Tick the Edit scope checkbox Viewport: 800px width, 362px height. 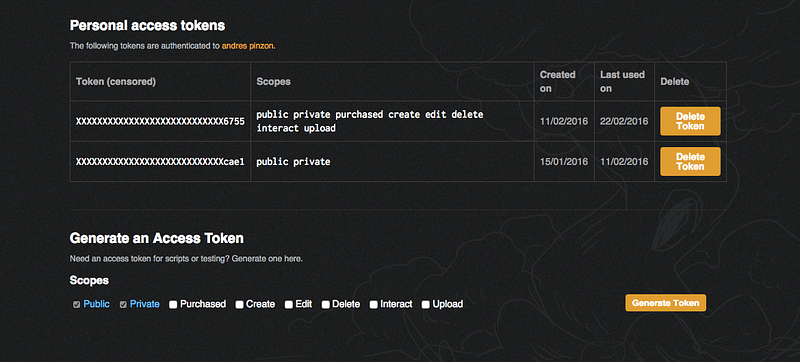click(289, 304)
